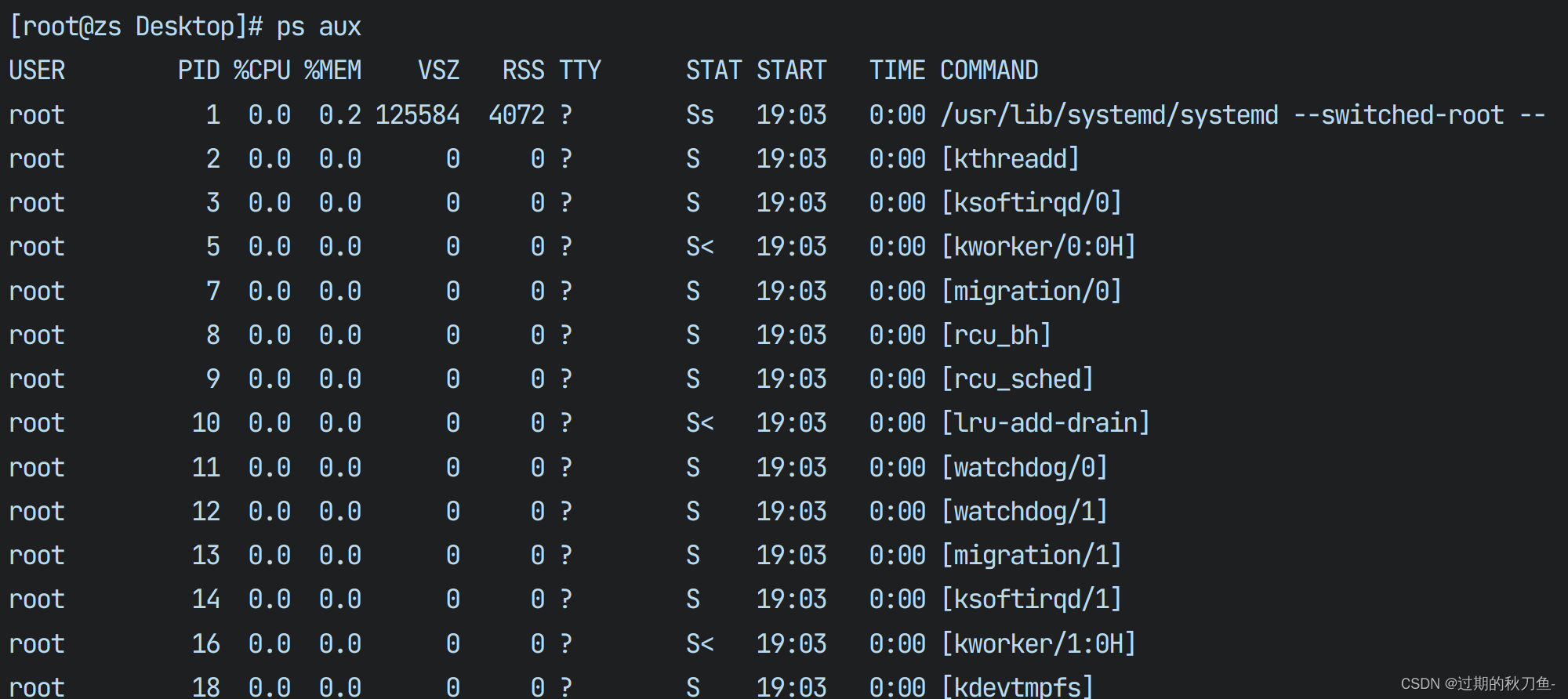Click PID 18 in the kdevtmpfs row
Screen dimensions: 1568x699
(205, 686)
